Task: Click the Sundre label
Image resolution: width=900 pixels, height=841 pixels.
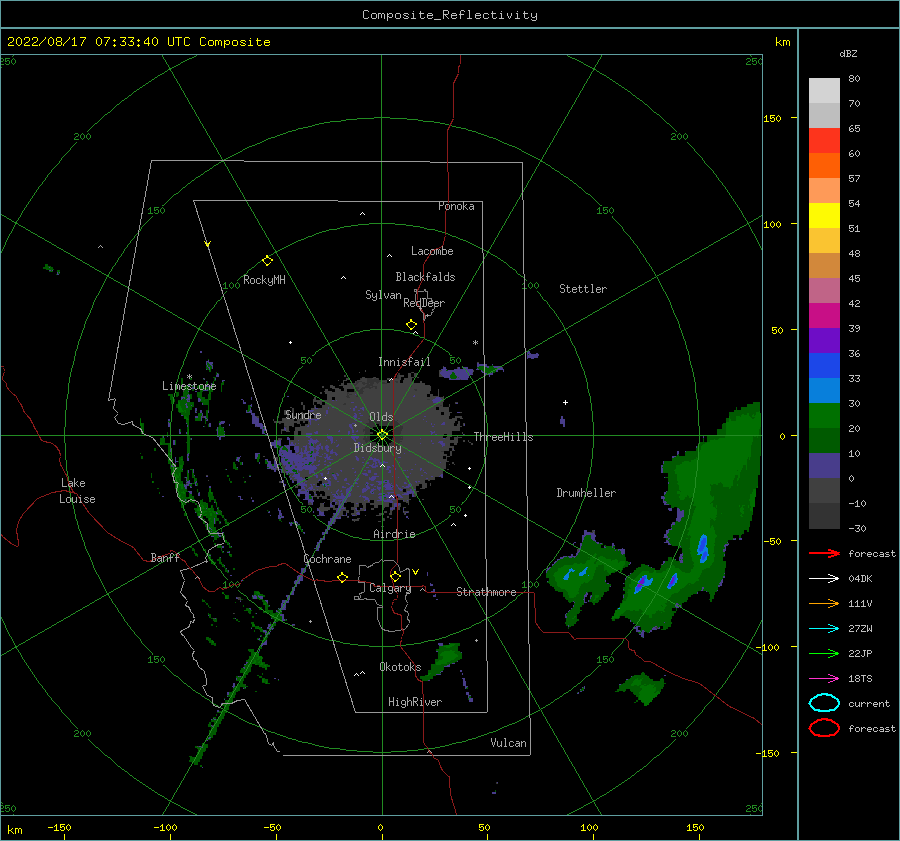Action: (x=303, y=415)
